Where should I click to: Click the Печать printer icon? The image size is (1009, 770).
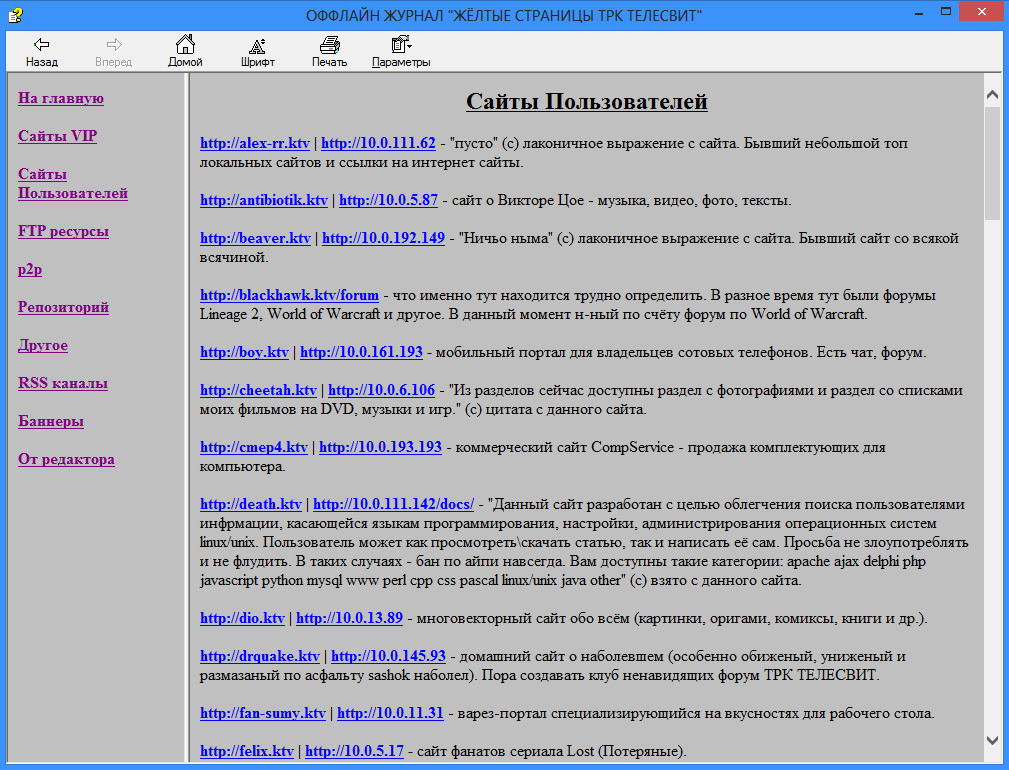point(329,45)
